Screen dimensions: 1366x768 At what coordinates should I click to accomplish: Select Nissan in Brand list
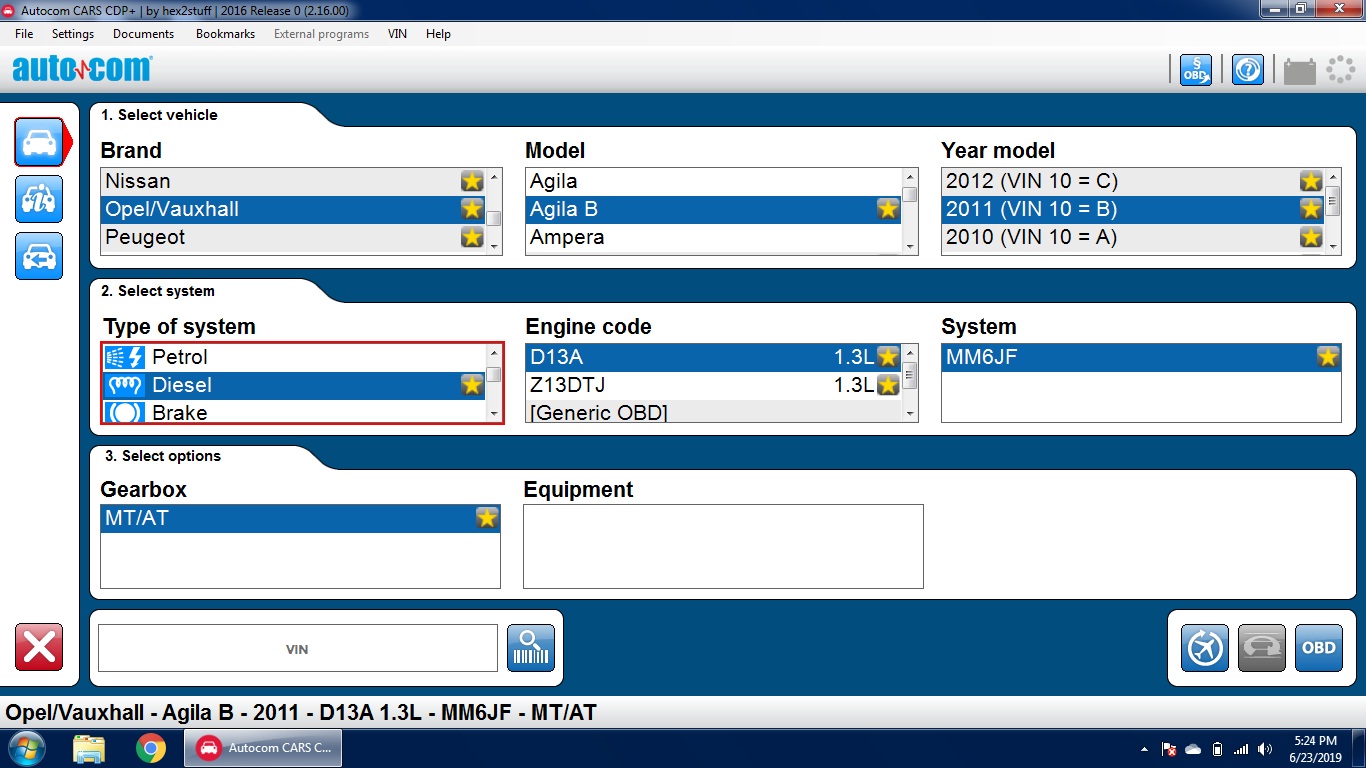click(x=293, y=181)
